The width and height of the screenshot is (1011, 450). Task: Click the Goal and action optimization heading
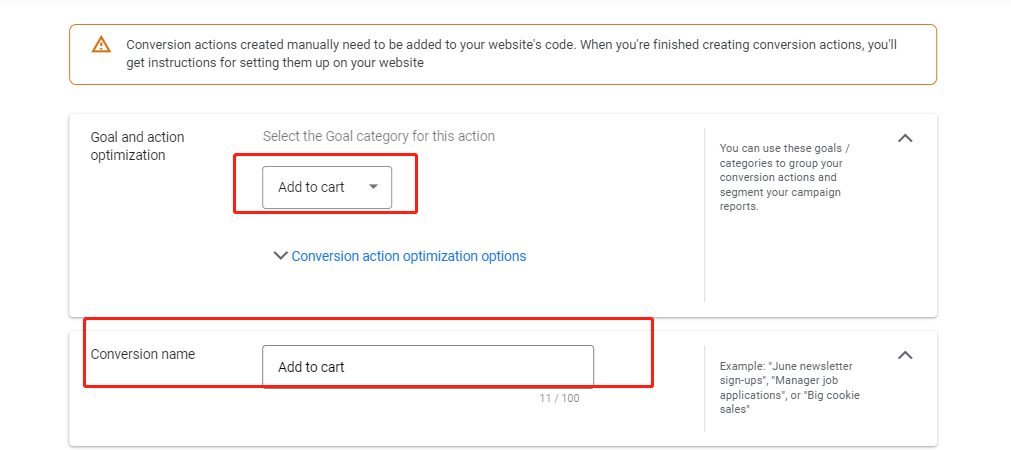pyautogui.click(x=137, y=146)
